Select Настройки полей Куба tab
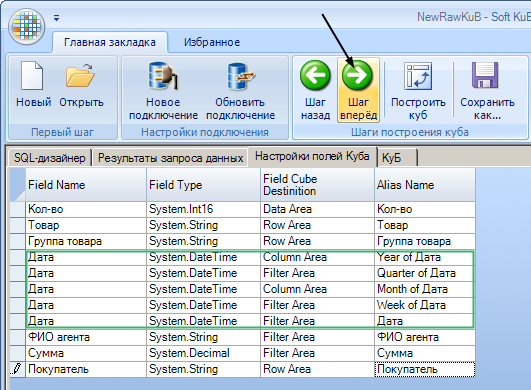 click(x=312, y=156)
